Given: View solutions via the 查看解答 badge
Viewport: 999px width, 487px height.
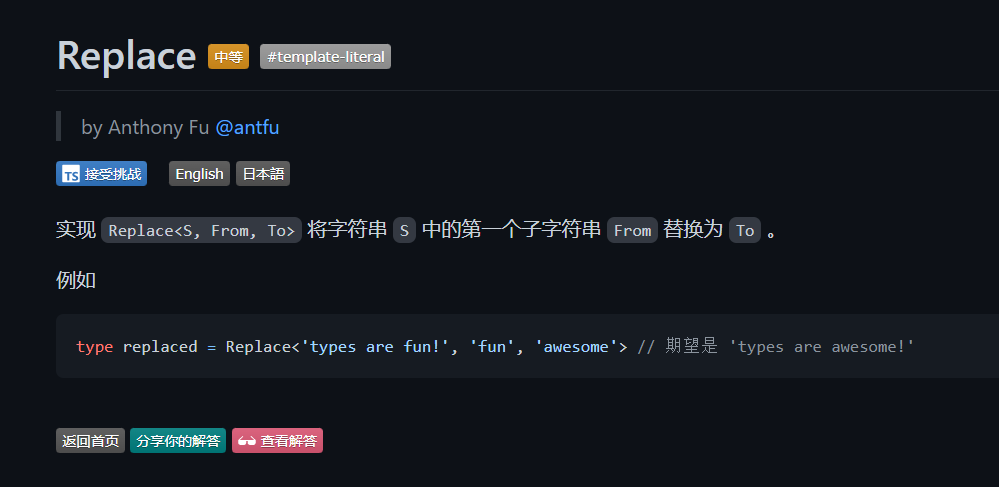Looking at the screenshot, I should (x=277, y=440).
